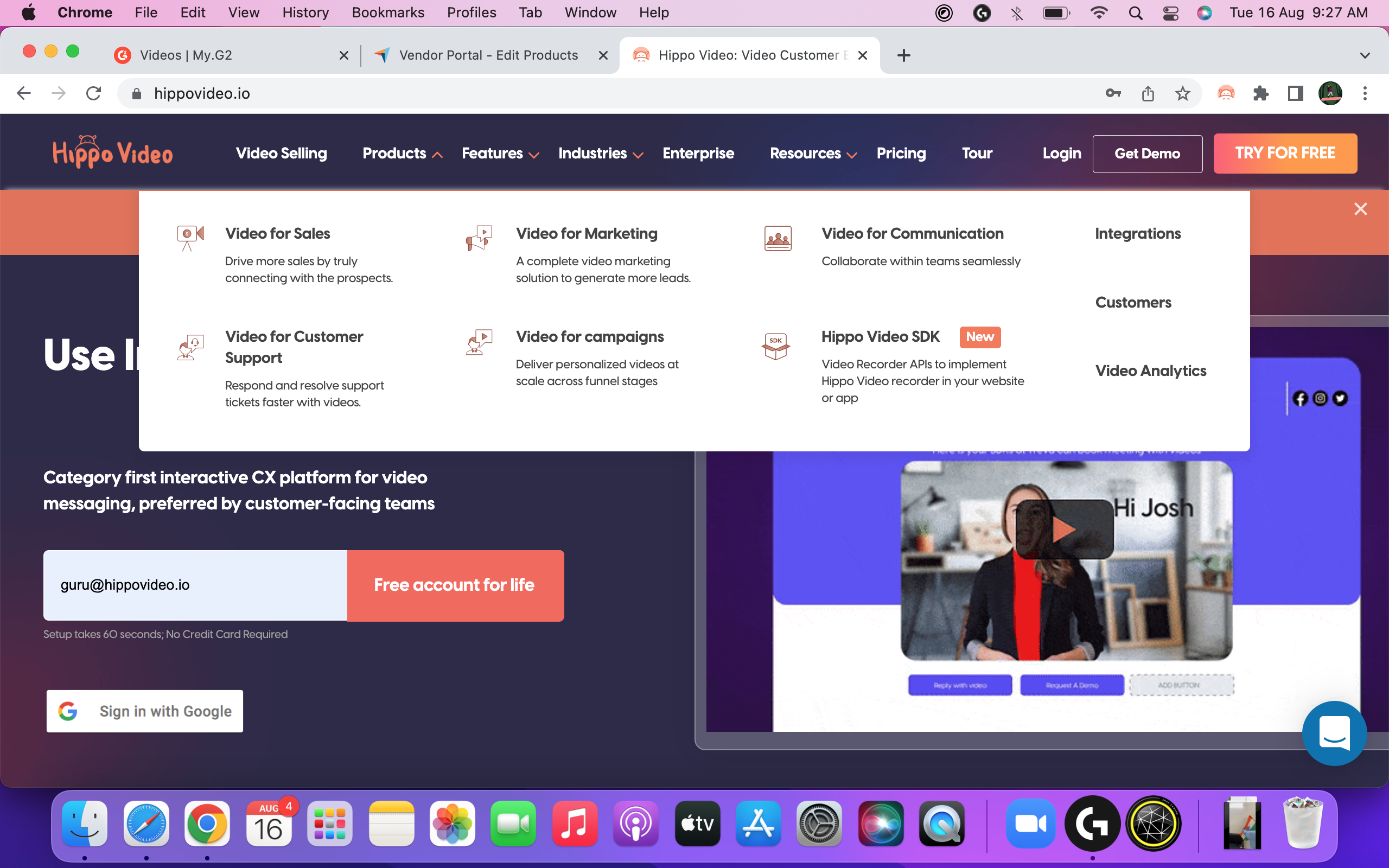Dismiss the orange banner with X
This screenshot has height=868, width=1389.
[1360, 209]
